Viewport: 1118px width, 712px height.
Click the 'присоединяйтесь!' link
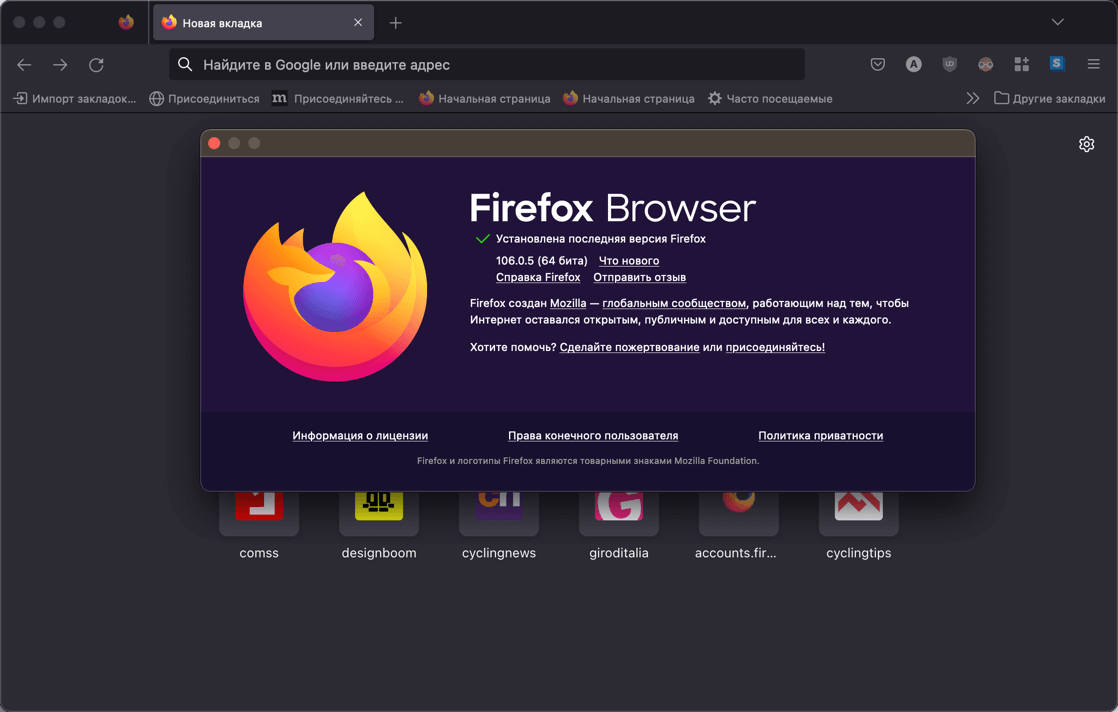pyautogui.click(x=775, y=347)
